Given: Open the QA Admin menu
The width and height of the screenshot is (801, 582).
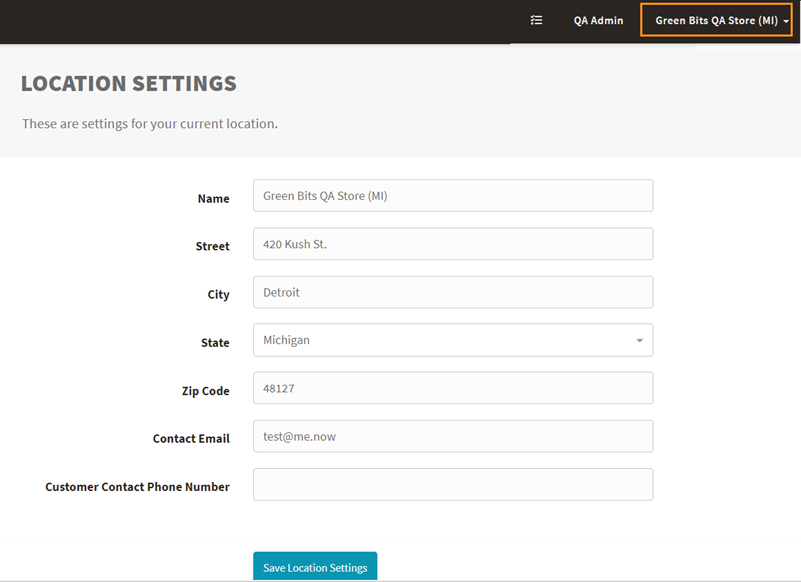Looking at the screenshot, I should (598, 20).
